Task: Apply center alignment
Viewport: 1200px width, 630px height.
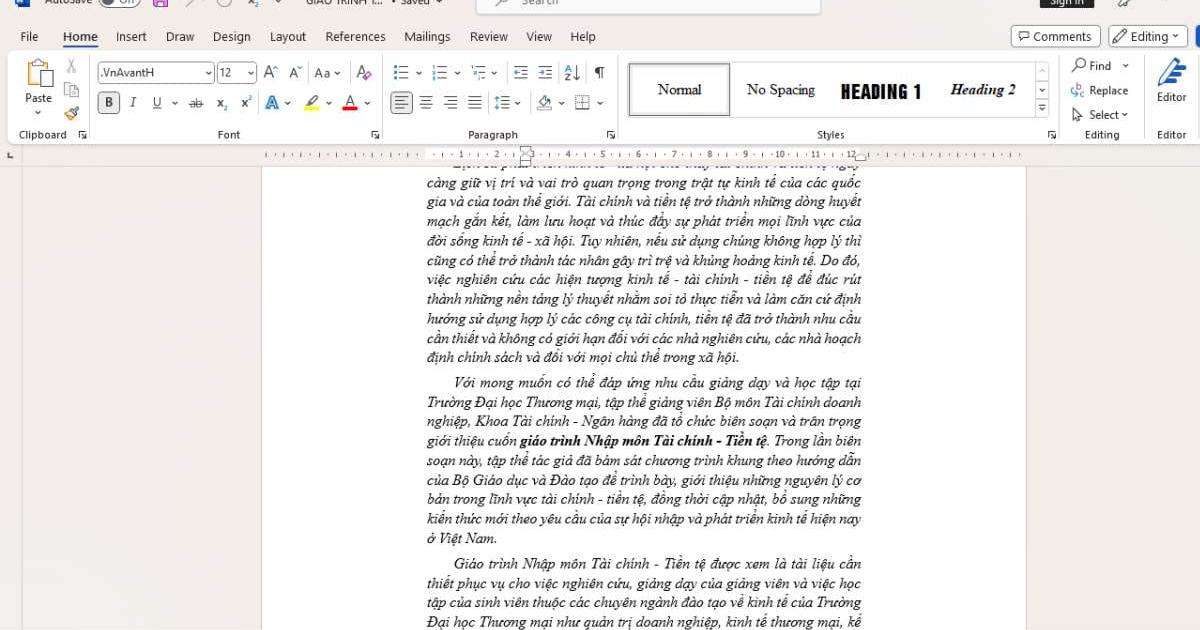Action: [x=425, y=102]
